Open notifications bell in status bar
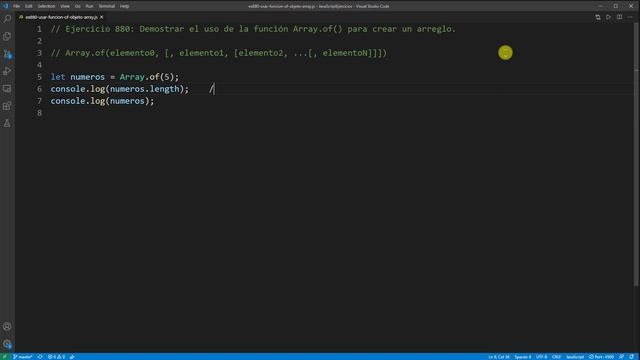The image size is (640, 360). 632,357
